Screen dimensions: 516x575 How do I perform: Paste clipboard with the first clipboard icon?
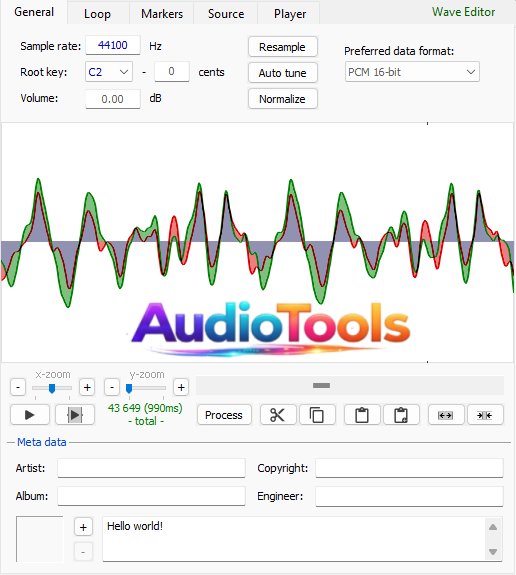362,415
